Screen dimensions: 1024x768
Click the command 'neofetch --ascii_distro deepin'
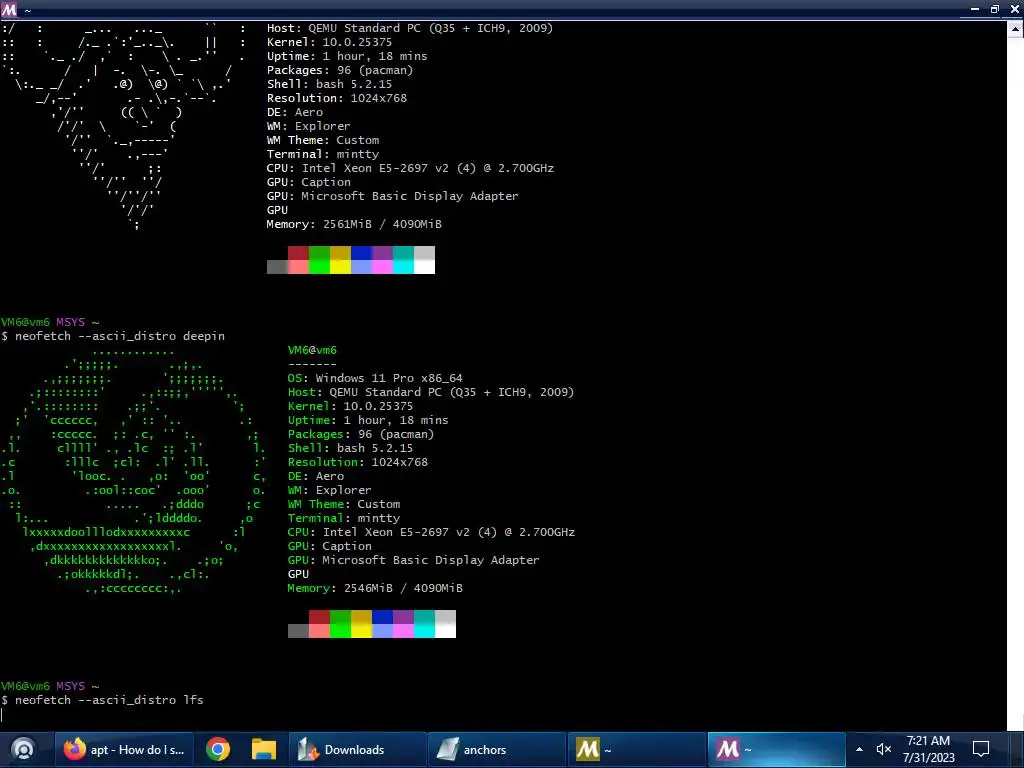click(120, 336)
